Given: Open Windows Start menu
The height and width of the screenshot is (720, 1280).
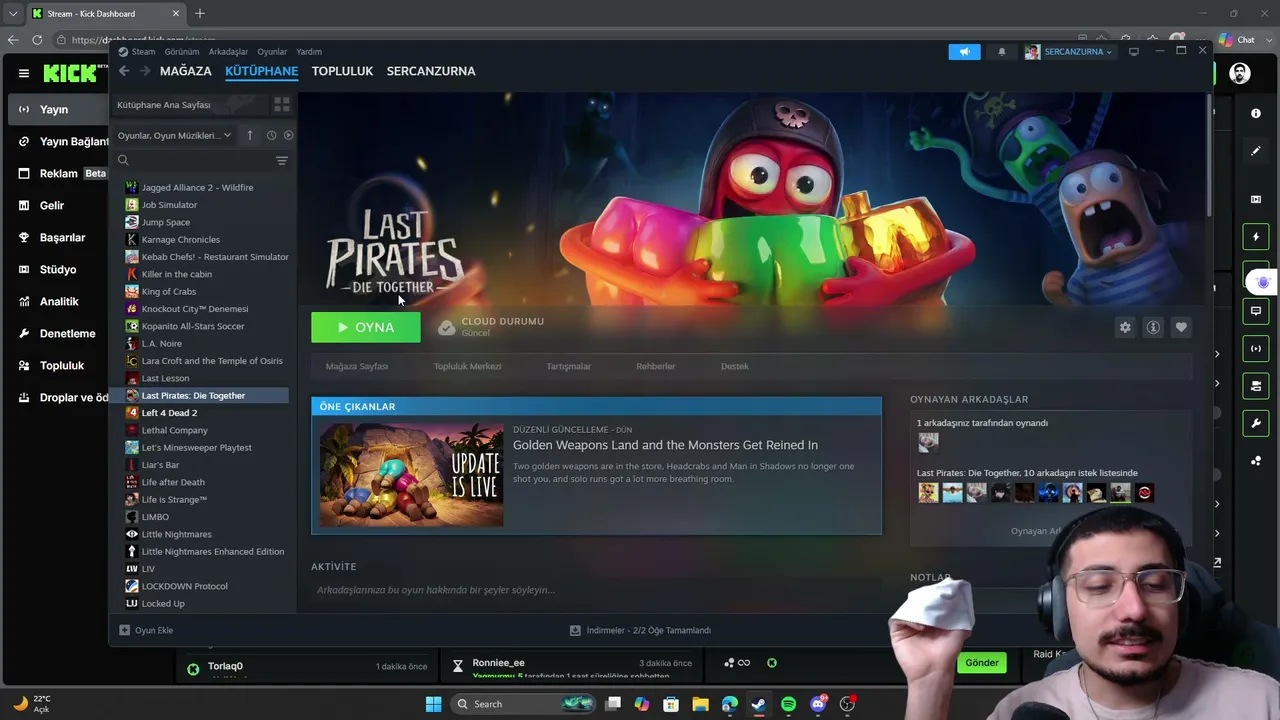Looking at the screenshot, I should pyautogui.click(x=433, y=704).
